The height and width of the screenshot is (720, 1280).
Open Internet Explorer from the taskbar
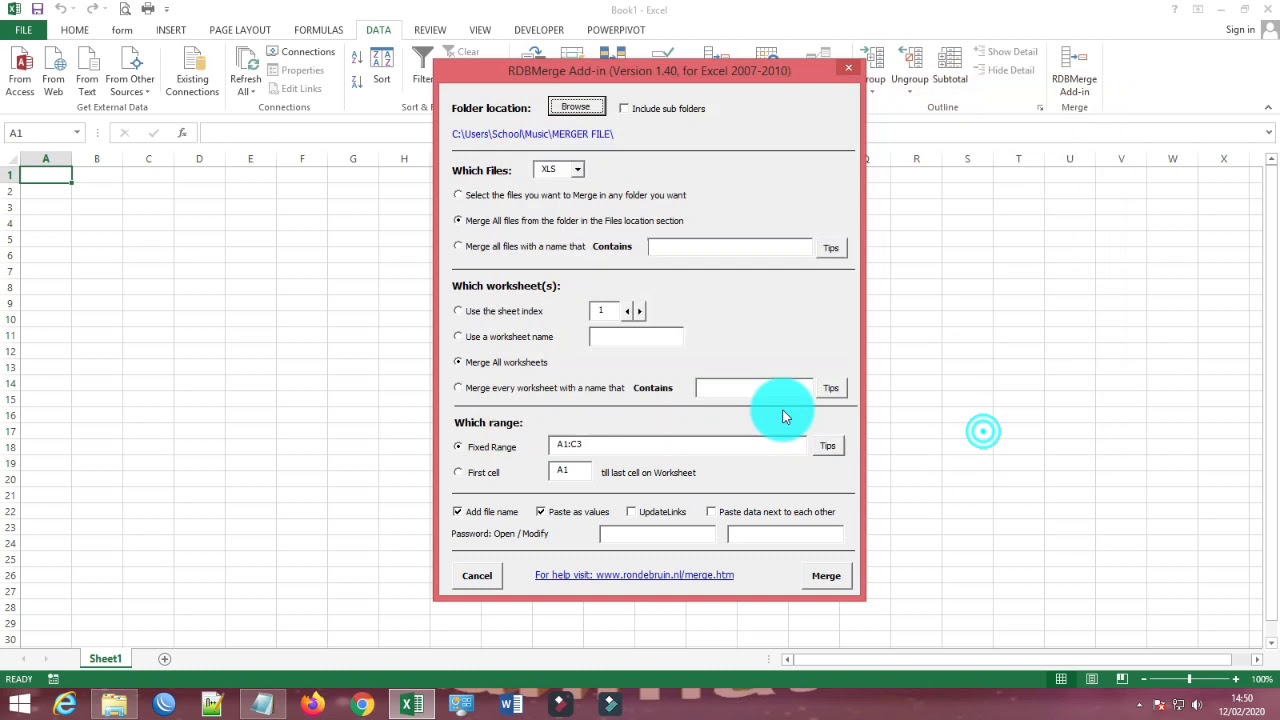point(65,705)
